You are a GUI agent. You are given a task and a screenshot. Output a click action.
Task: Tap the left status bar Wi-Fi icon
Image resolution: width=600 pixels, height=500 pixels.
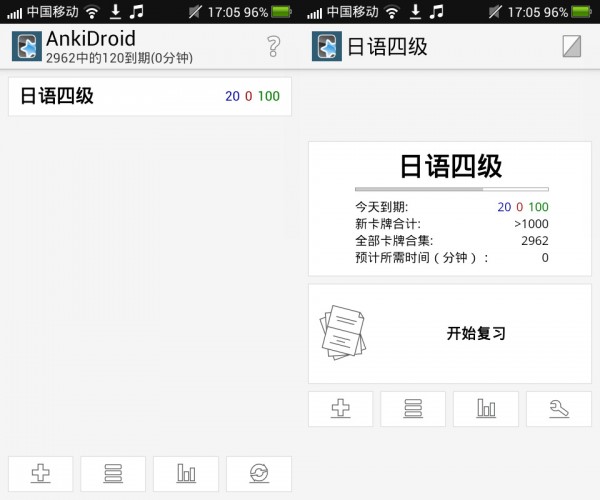(x=92, y=12)
